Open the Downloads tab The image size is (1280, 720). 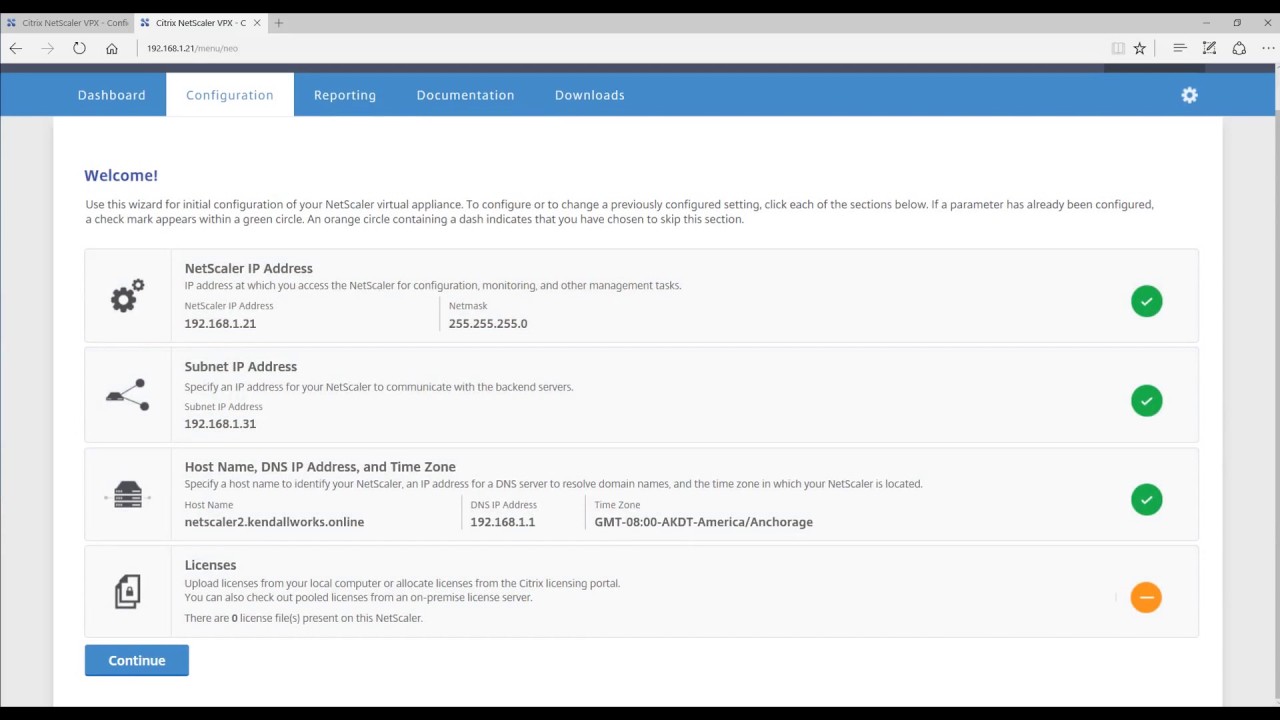click(590, 95)
